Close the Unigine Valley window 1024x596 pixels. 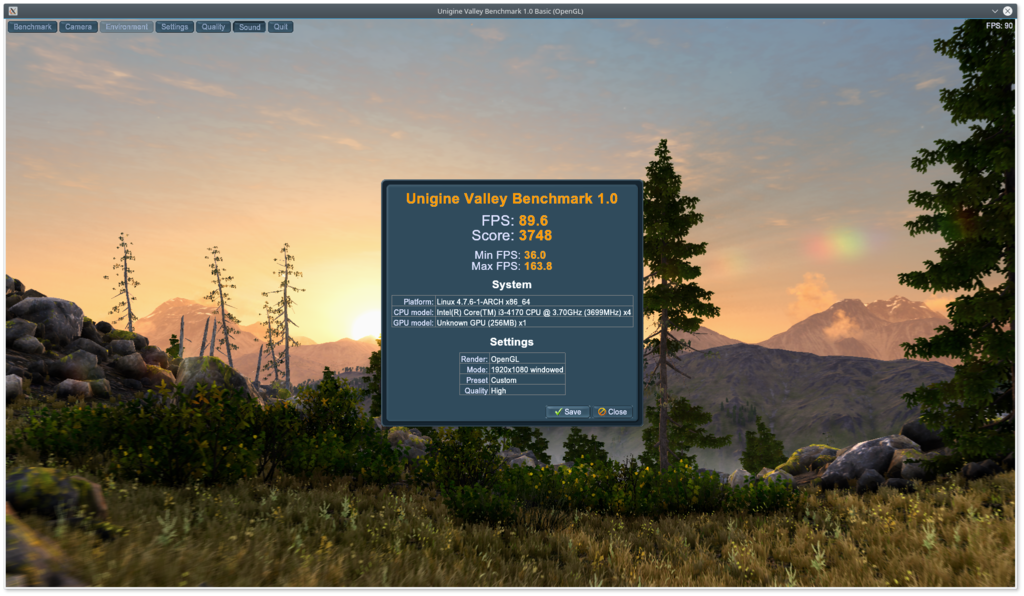coord(1008,11)
